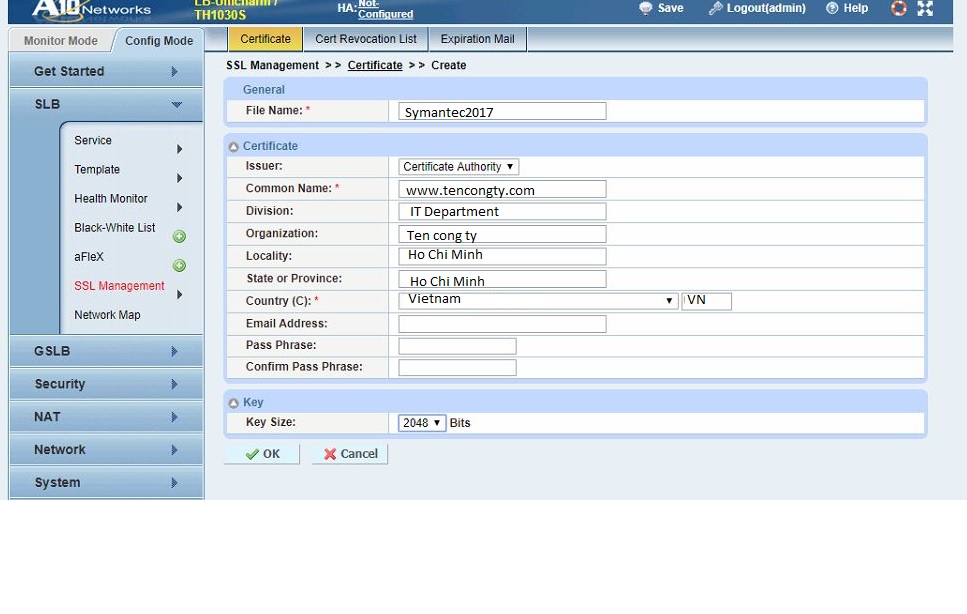Click the Certificate breadcrumb link
967x614 pixels.
click(x=375, y=66)
